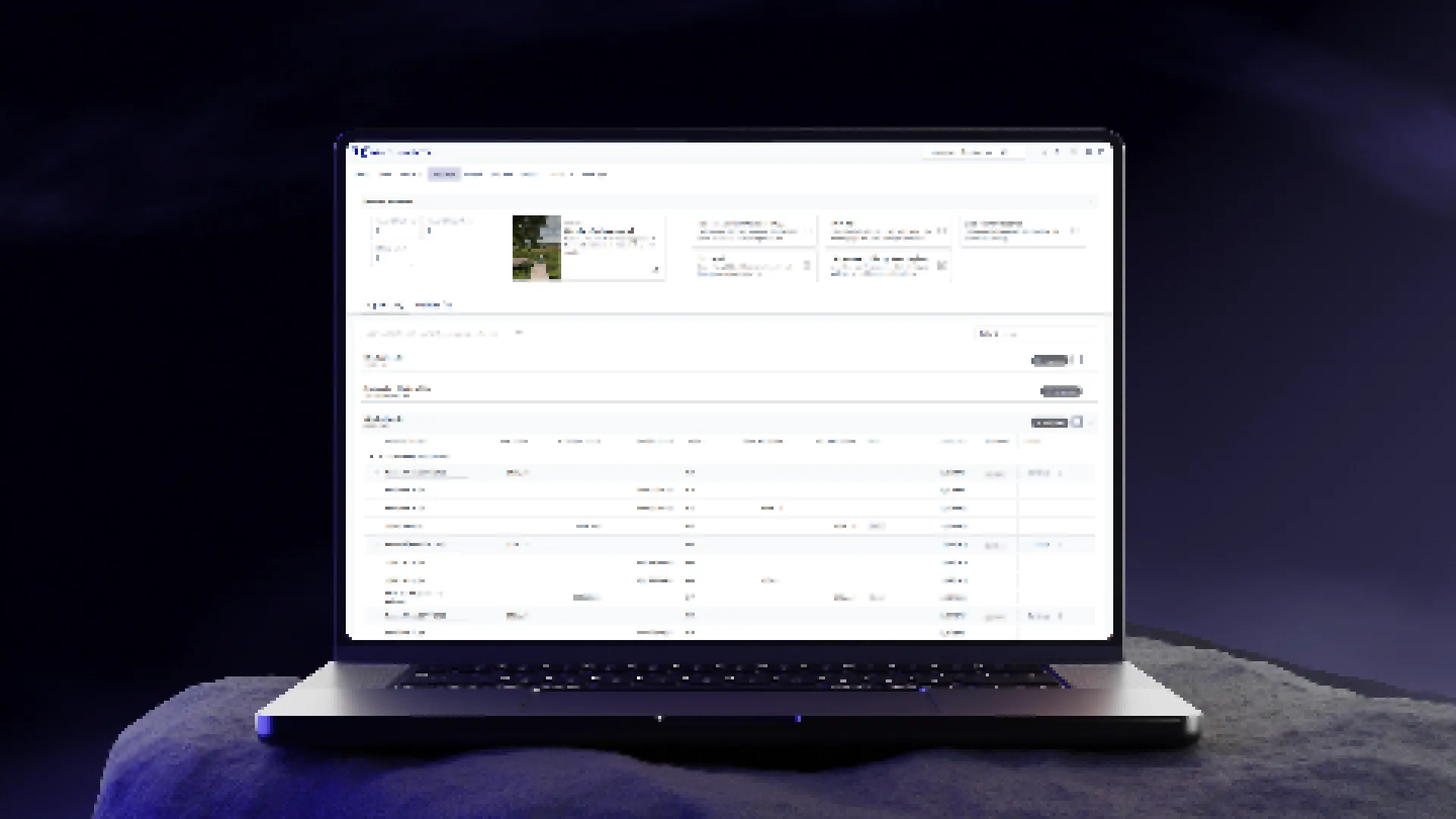Click the search field above the sections list
The width and height of the screenshot is (1456, 819).
pyautogui.click(x=1034, y=334)
